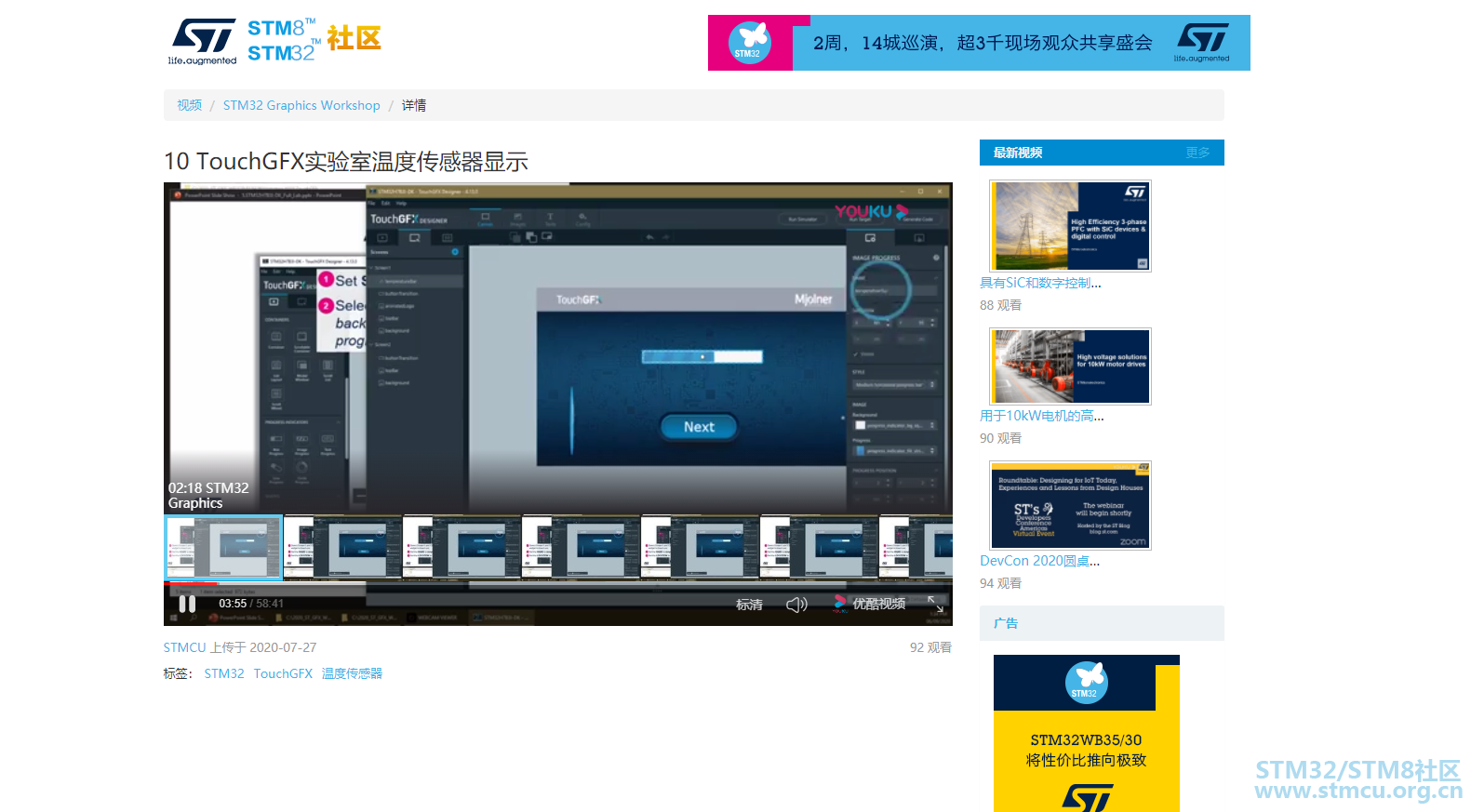The width and height of the screenshot is (1471, 812).
Task: Open the DevCon 2020圆桌 video link
Action: (x=1040, y=561)
